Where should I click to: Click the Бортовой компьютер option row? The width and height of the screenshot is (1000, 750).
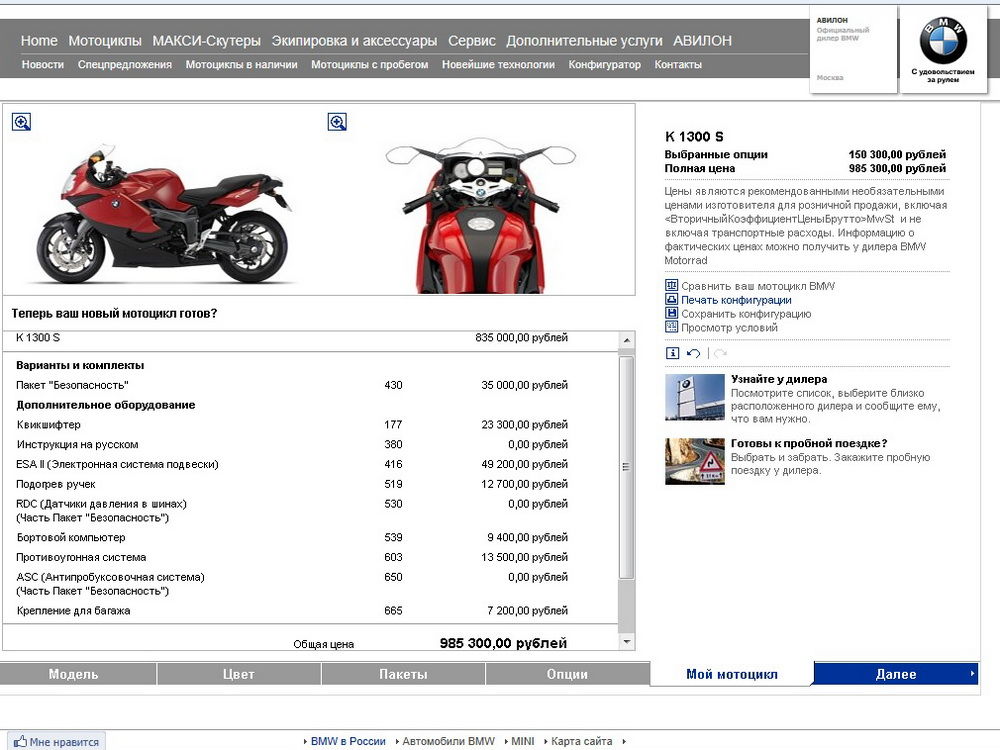pos(292,538)
